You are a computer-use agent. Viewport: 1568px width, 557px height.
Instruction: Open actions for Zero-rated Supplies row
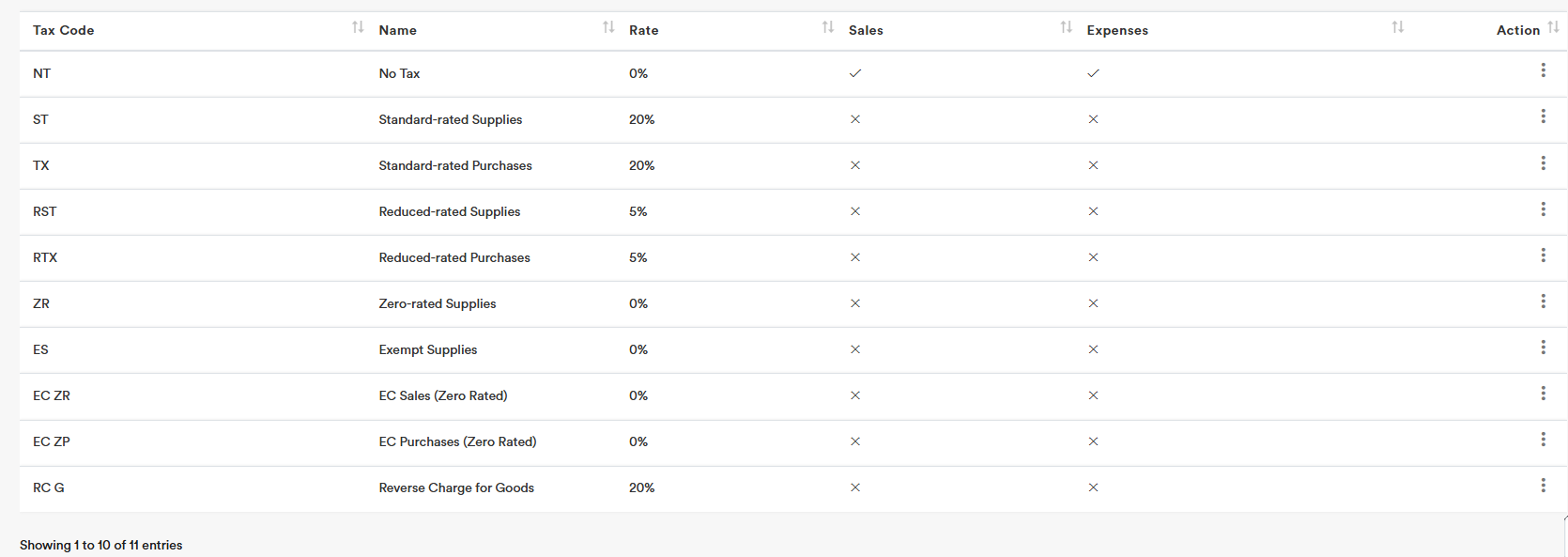tap(1543, 302)
